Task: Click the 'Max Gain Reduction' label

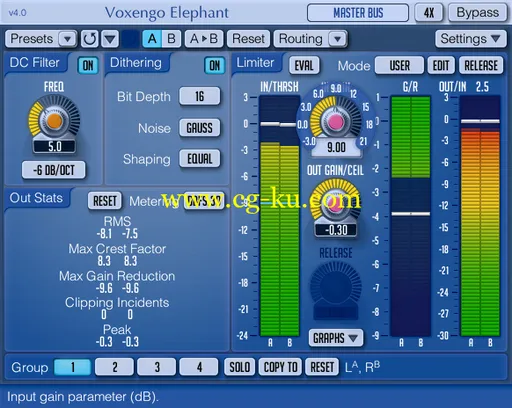Action: tap(117, 276)
